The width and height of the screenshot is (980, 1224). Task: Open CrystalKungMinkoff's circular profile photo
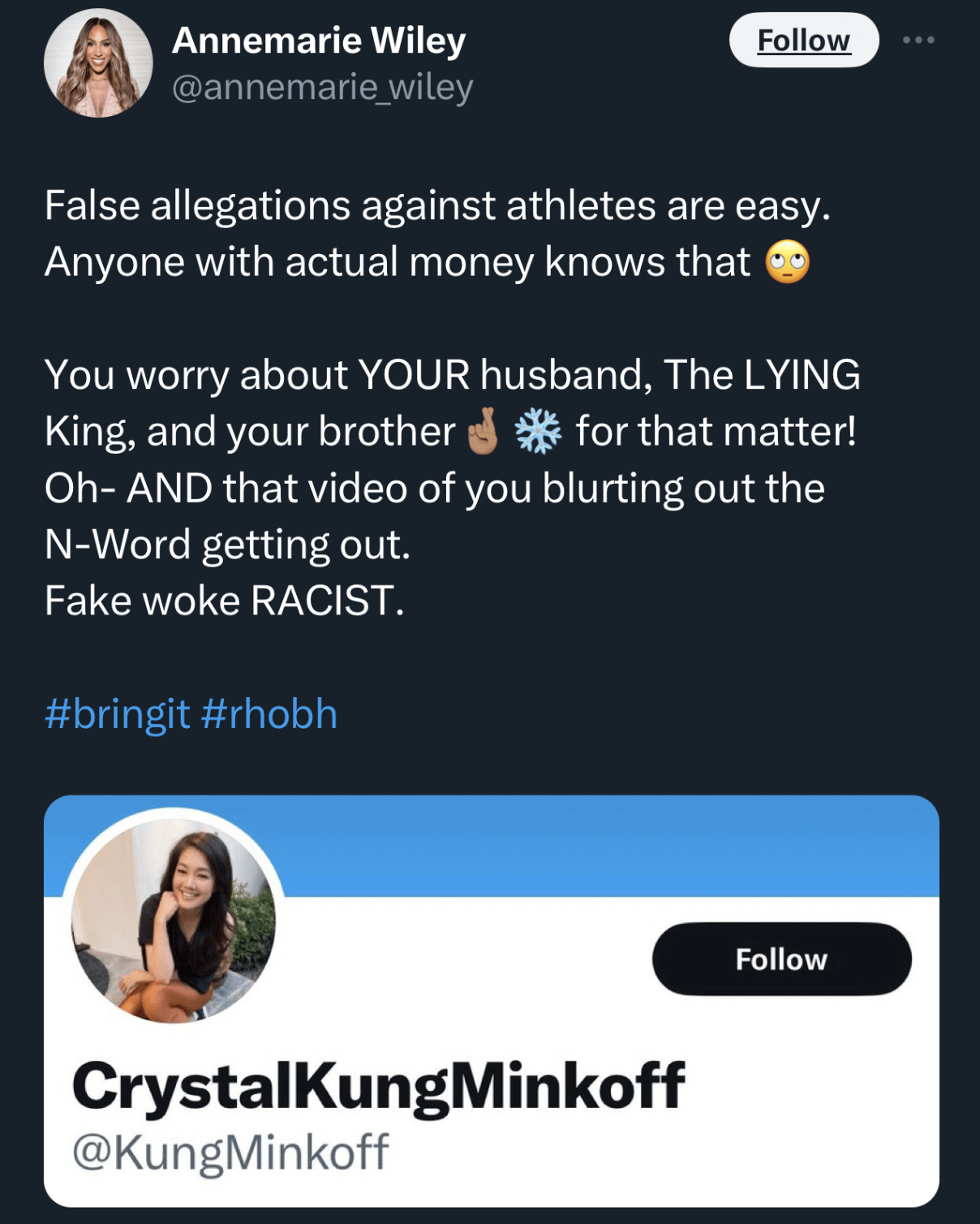click(174, 919)
